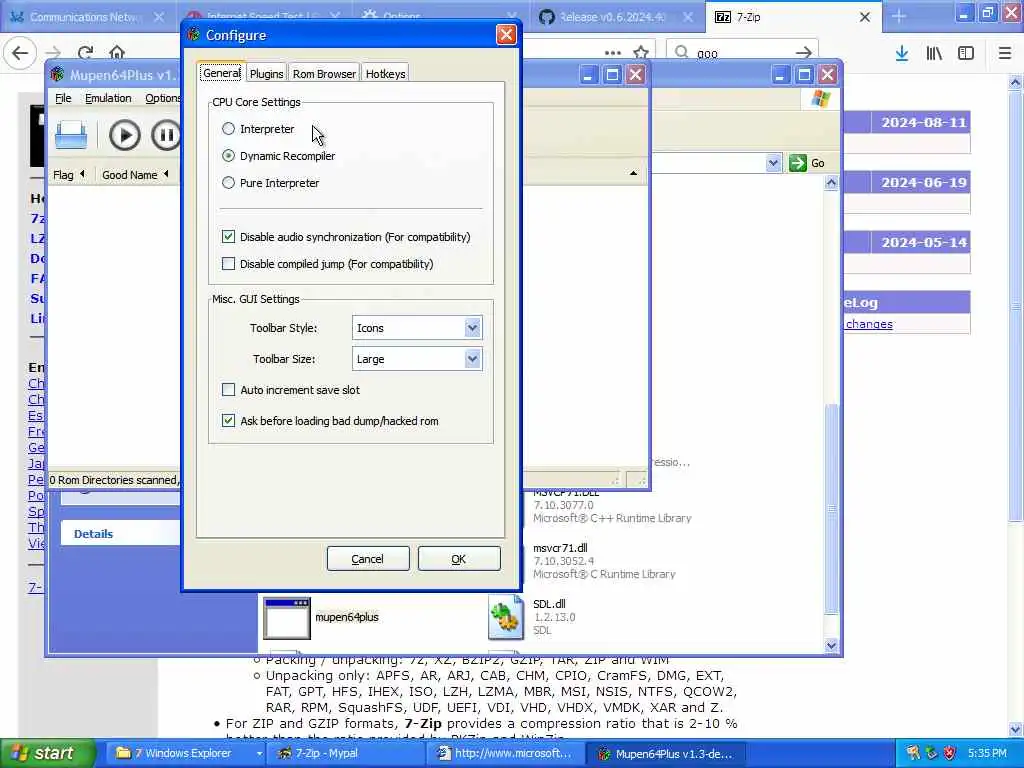The width and height of the screenshot is (1024, 768).
Task: Pause emulation with the pause icon
Action: pyautogui.click(x=166, y=135)
